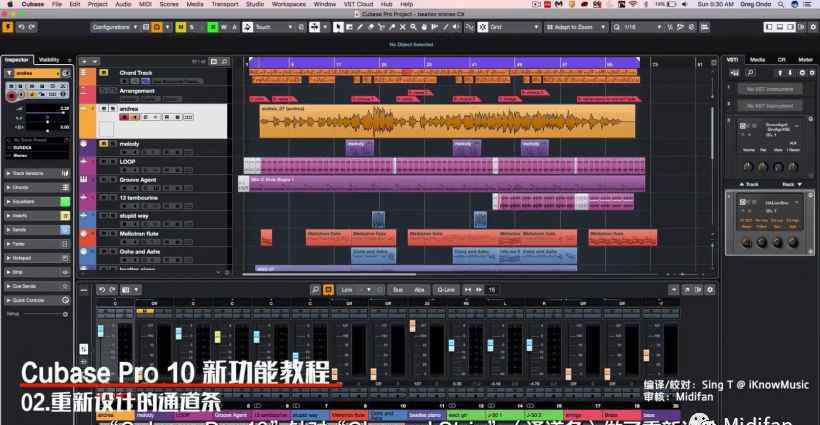Open the Configurations dropdown
Image resolution: width=820 pixels, height=425 pixels.
coord(114,27)
